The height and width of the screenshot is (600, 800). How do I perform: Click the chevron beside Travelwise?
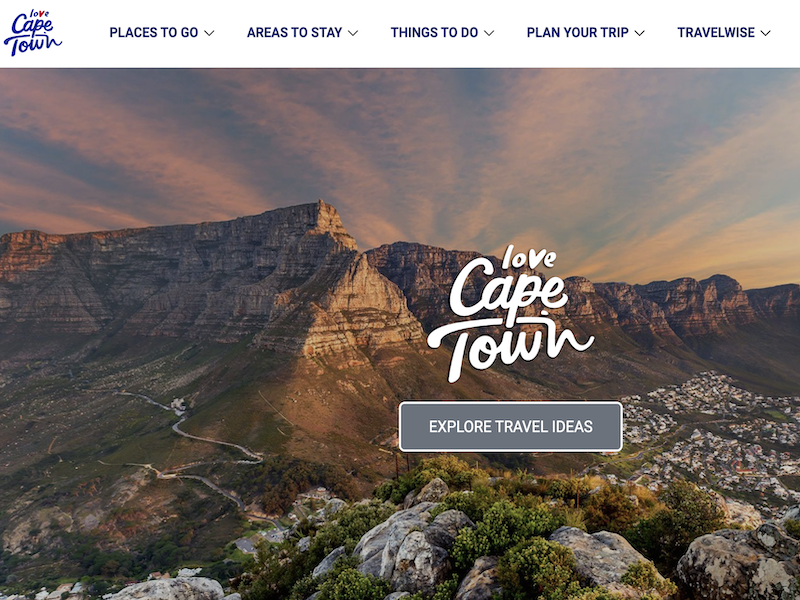click(765, 33)
